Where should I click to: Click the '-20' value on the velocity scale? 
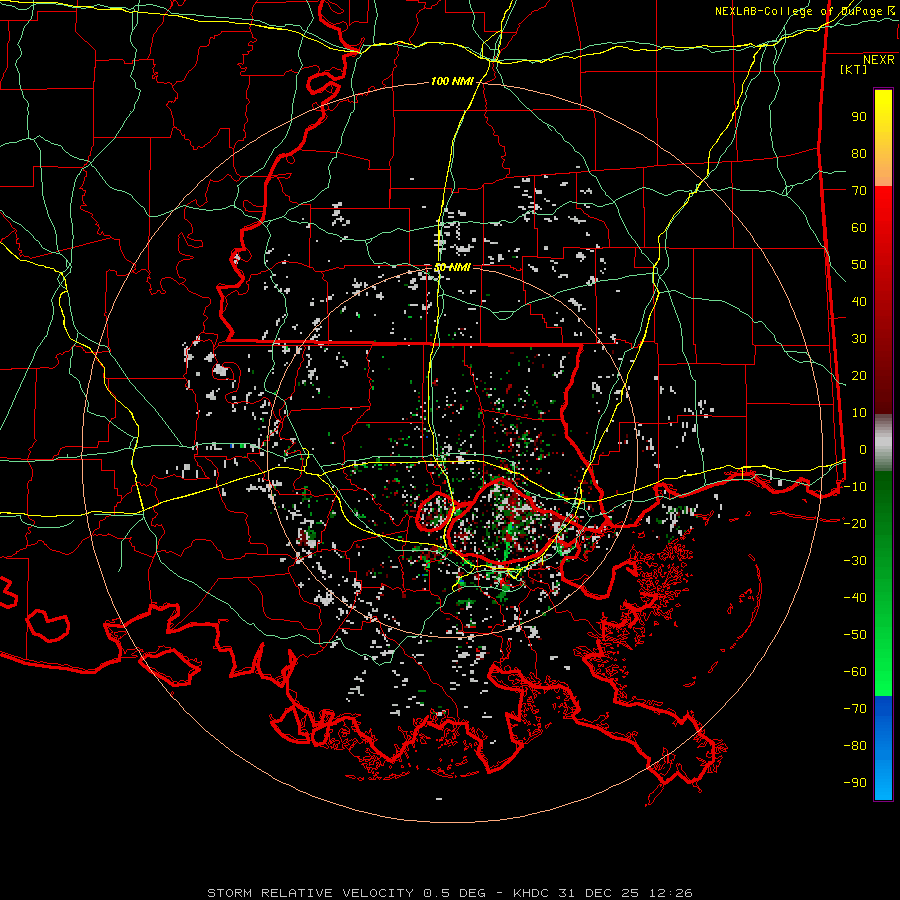(855, 524)
